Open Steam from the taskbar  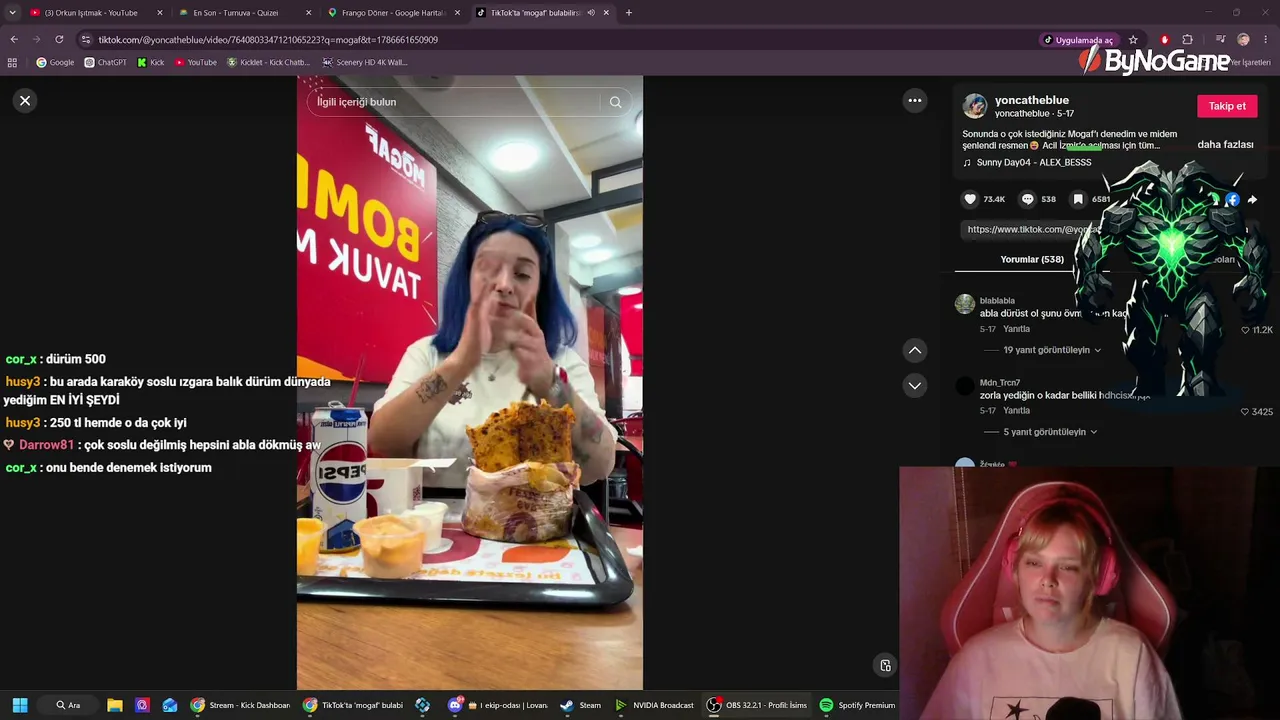point(581,705)
